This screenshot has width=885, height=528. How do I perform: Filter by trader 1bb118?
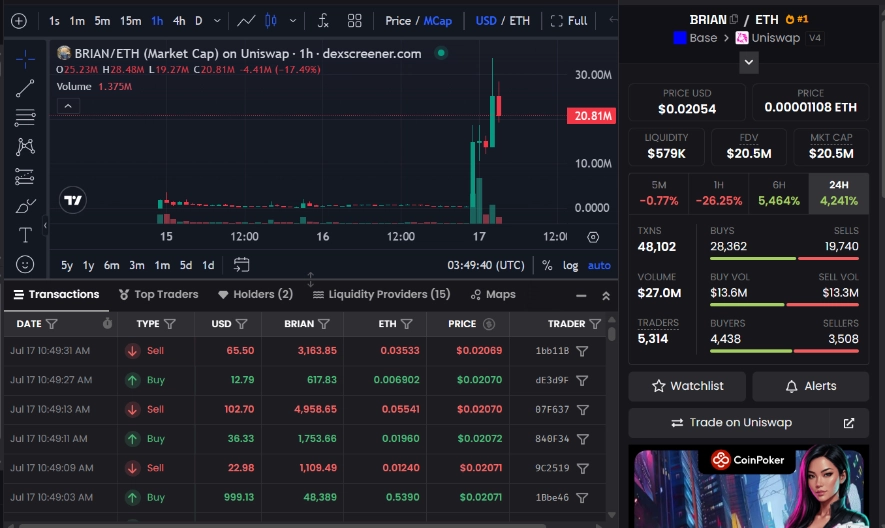582,351
